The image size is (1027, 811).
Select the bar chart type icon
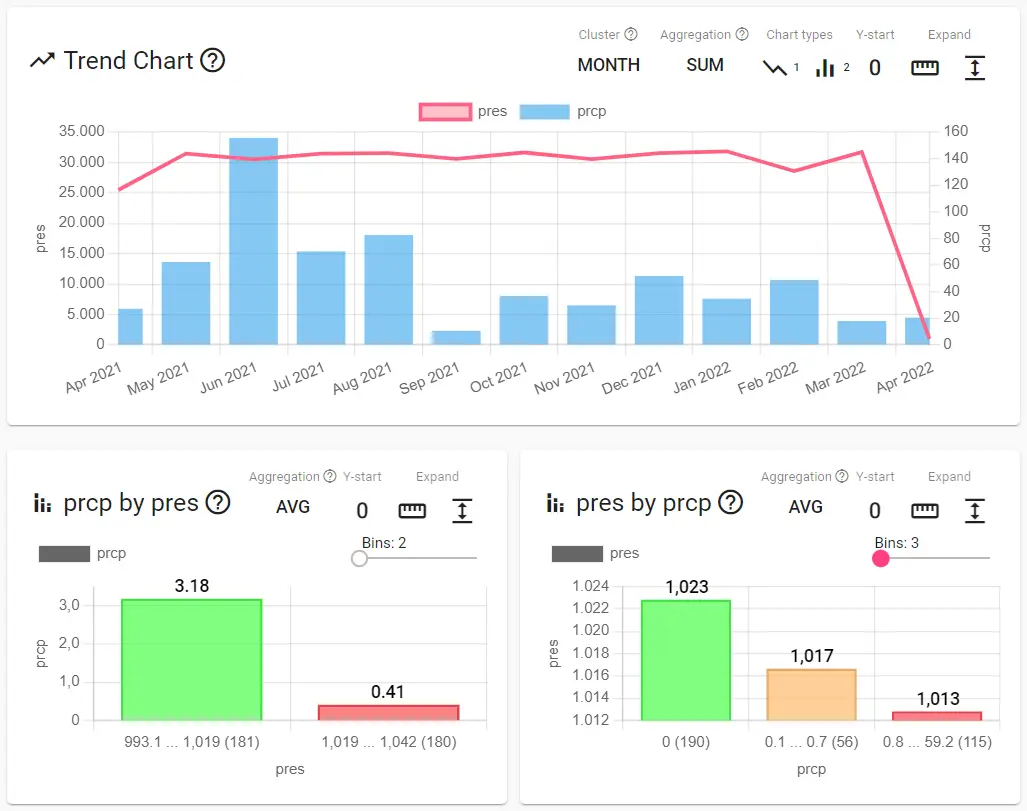coord(825,67)
